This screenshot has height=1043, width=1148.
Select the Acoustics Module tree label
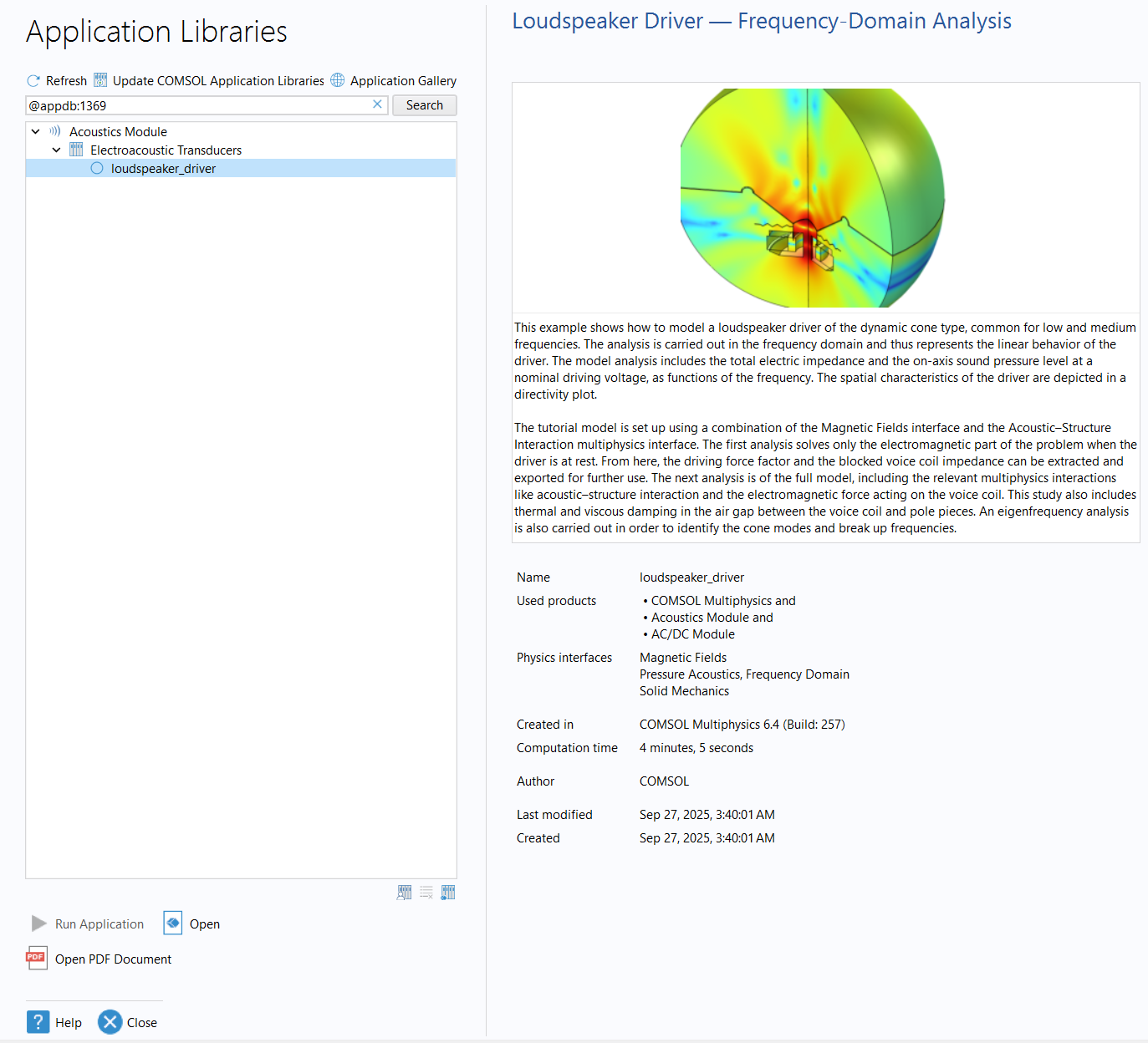pyautogui.click(x=118, y=132)
